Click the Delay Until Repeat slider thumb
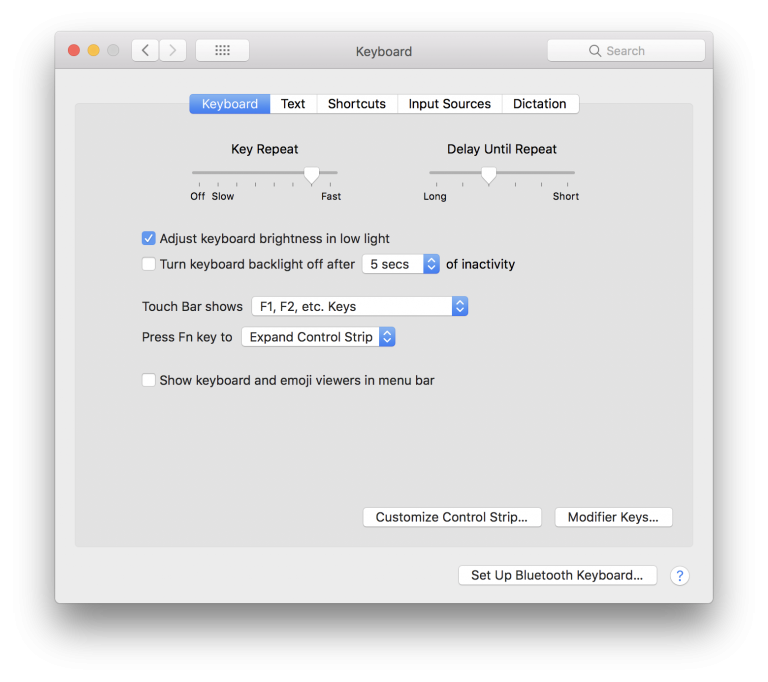The height and width of the screenshot is (682, 768). (x=488, y=175)
